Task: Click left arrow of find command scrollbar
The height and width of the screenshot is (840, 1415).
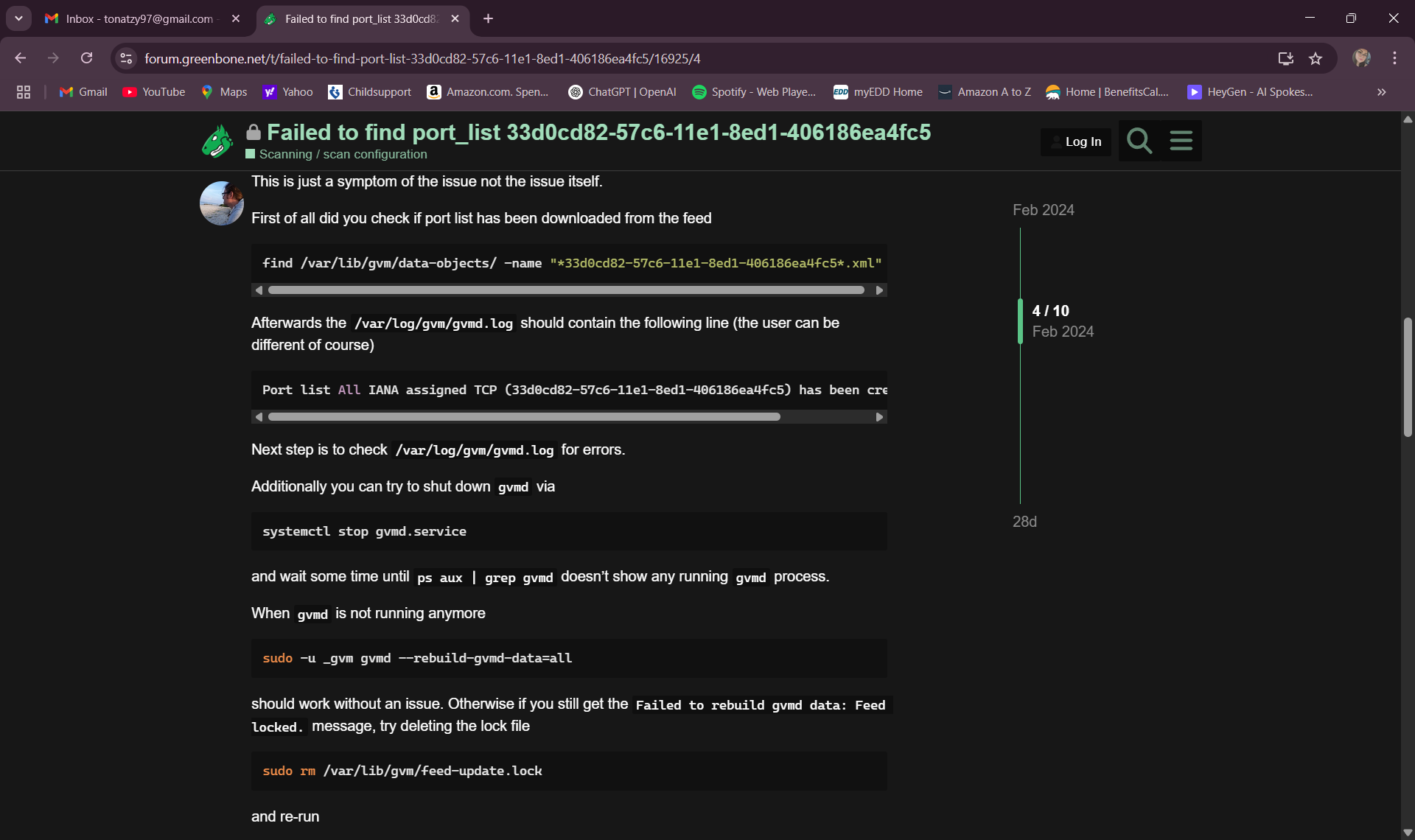Action: tap(259, 290)
